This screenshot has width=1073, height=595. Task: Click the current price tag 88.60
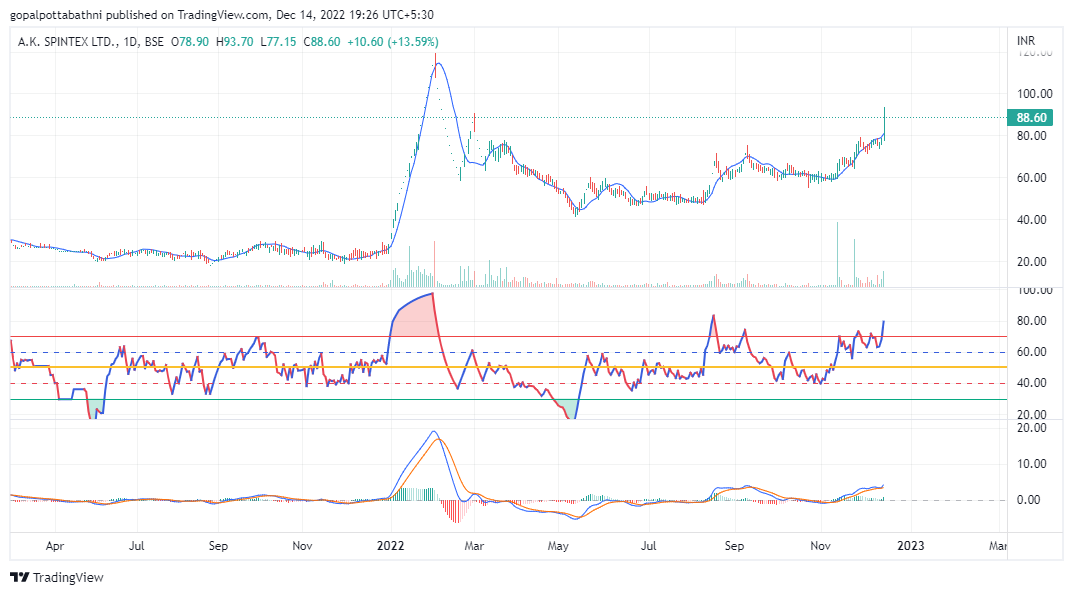[1031, 118]
